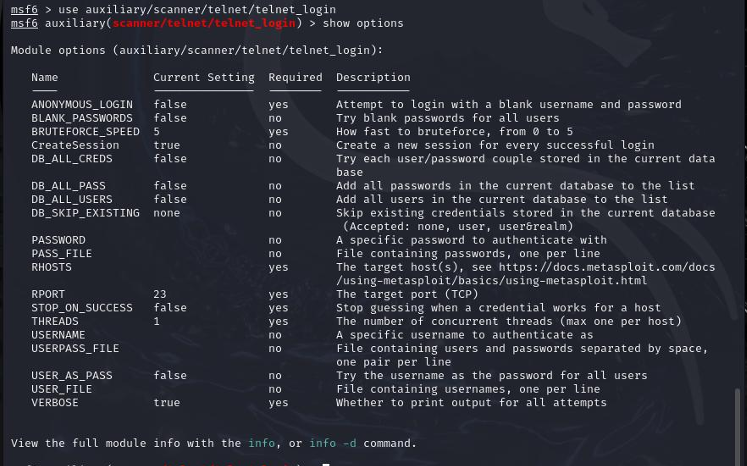The height and width of the screenshot is (466, 747).
Task: Click the PASS_FILE option name
Action: point(62,254)
